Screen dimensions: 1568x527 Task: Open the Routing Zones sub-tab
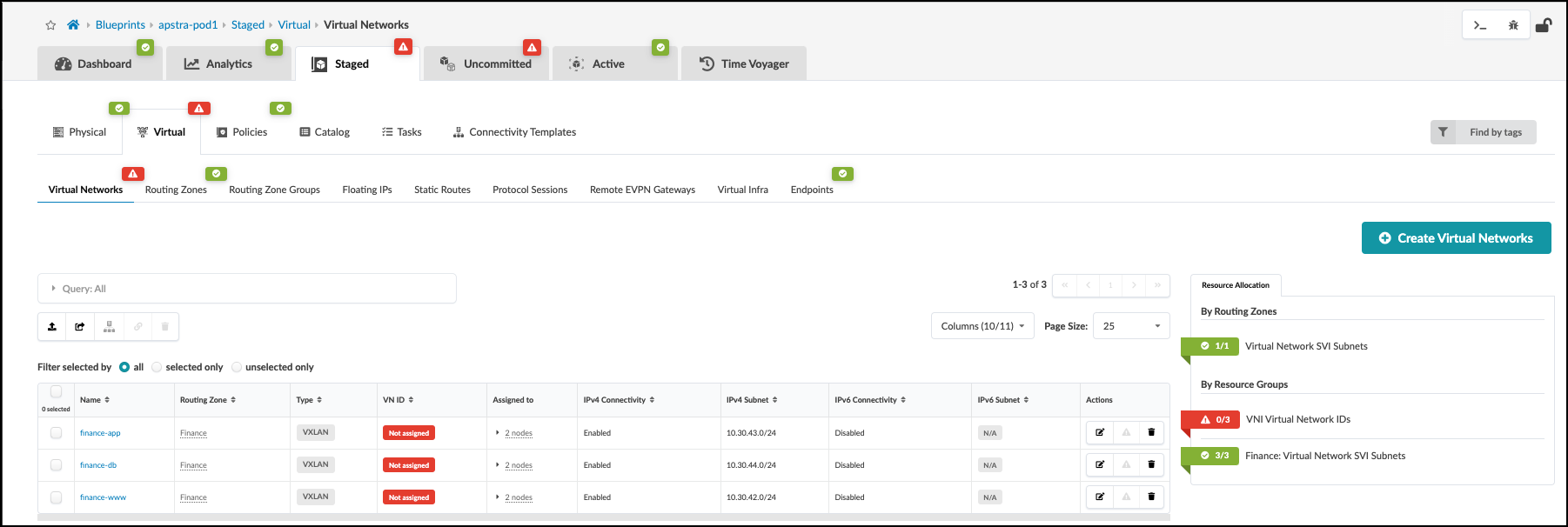(x=176, y=190)
